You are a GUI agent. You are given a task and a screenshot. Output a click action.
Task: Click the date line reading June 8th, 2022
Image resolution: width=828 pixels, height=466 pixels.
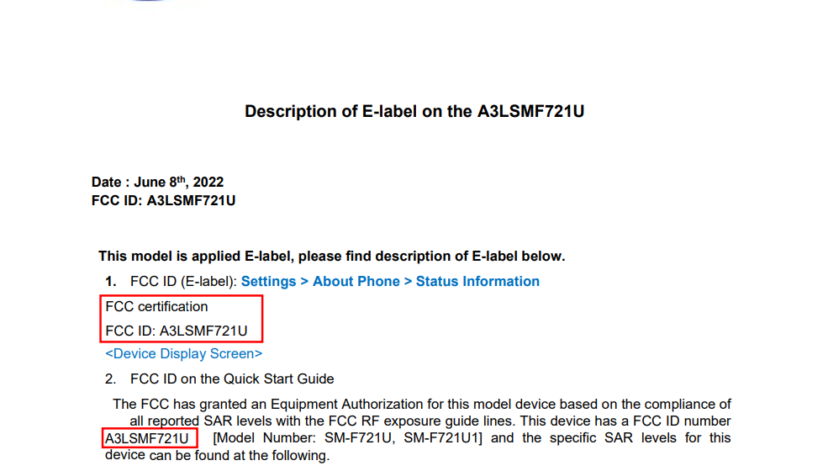pos(157,182)
